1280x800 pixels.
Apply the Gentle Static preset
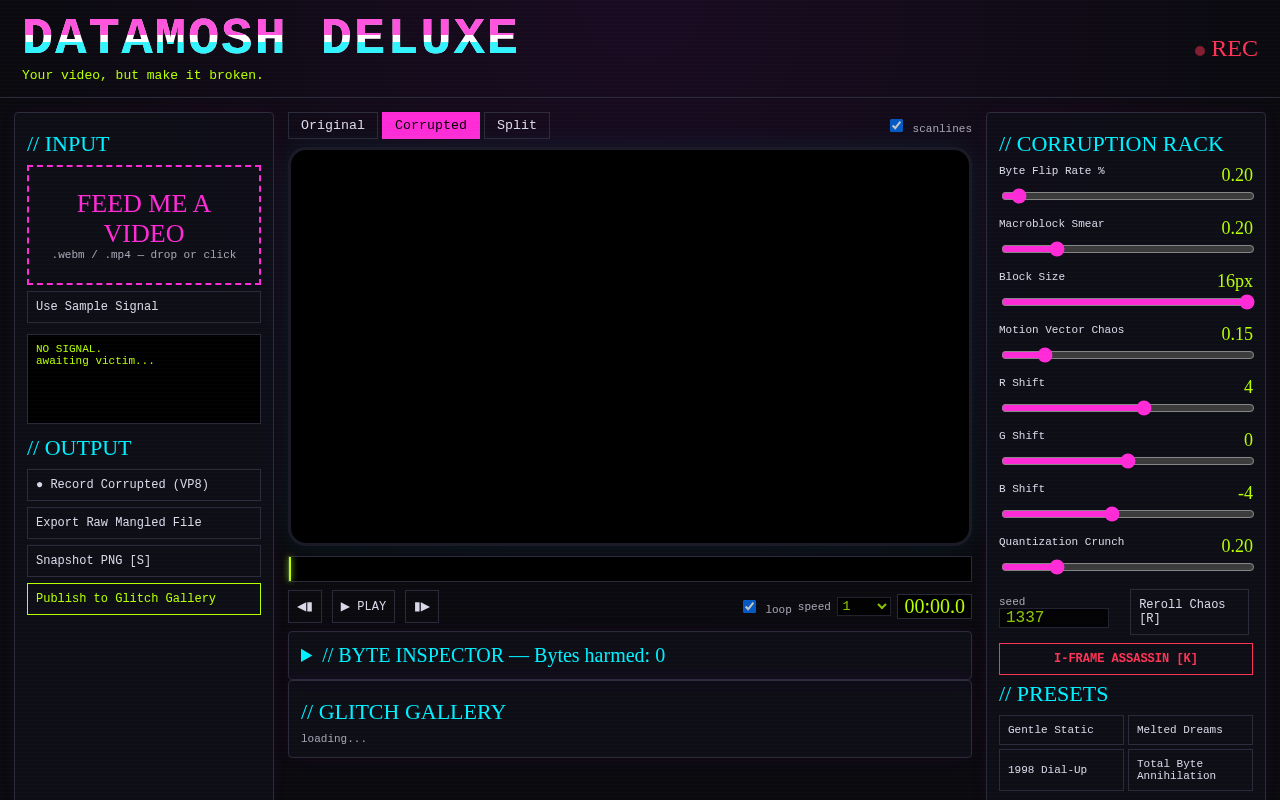click(1061, 730)
